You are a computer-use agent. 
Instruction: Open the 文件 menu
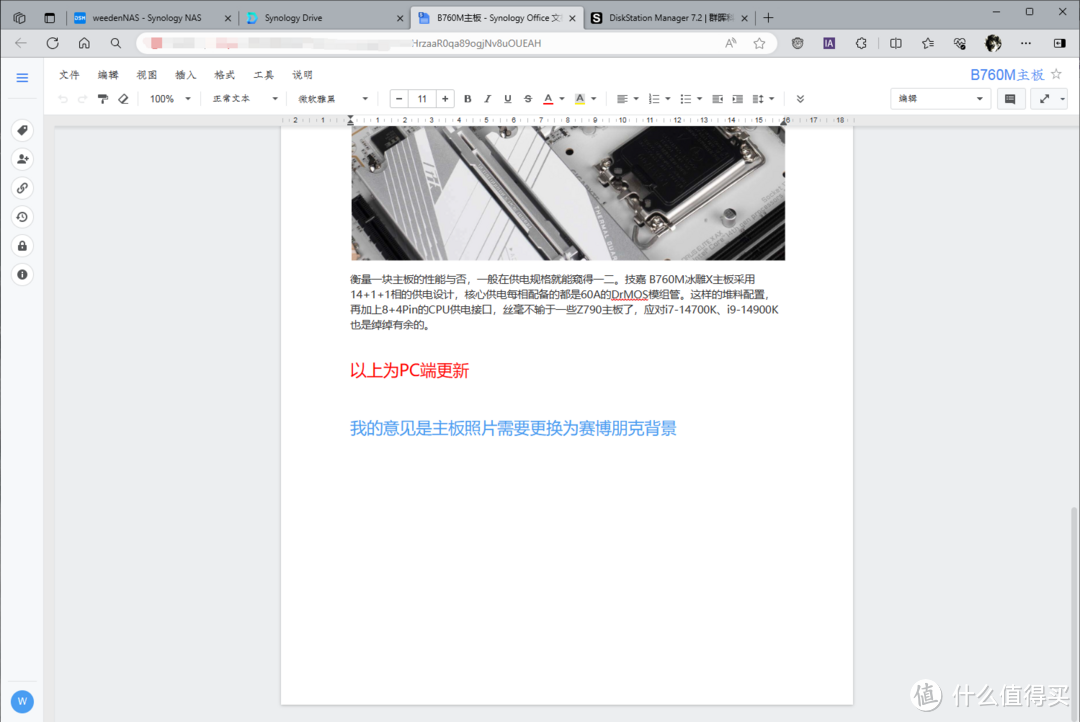[69, 74]
